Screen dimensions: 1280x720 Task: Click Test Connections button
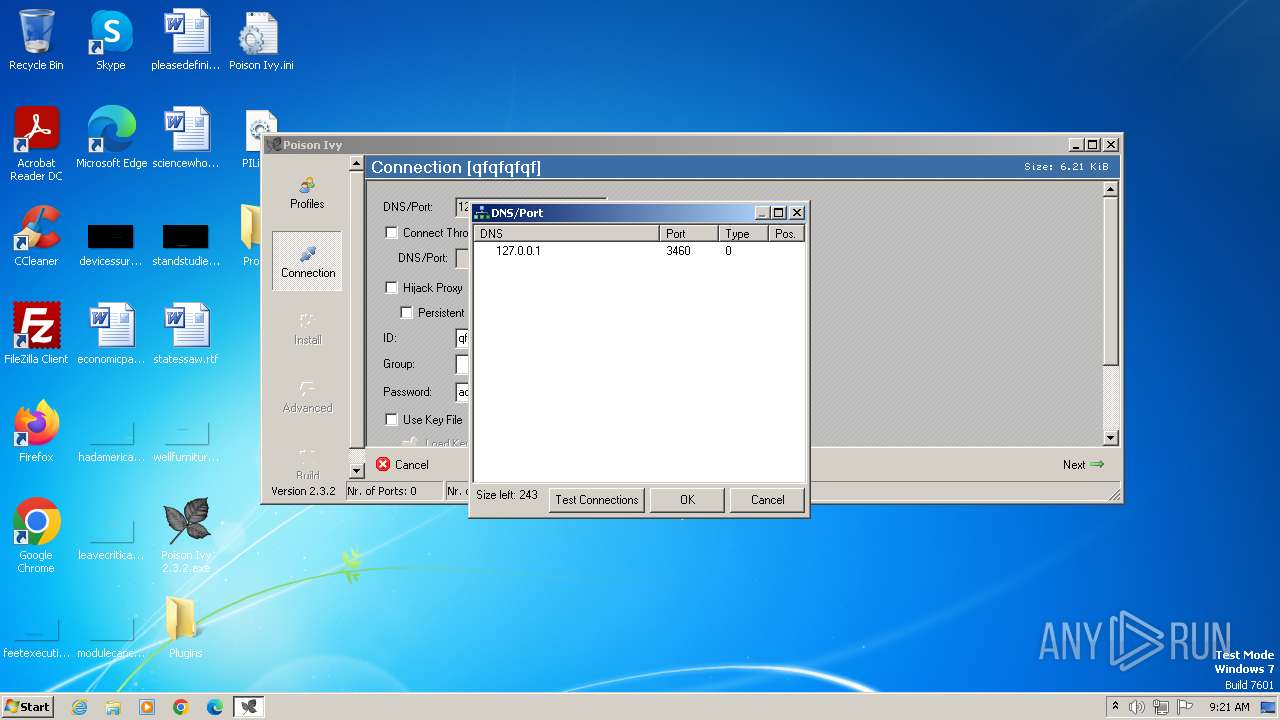[597, 500]
